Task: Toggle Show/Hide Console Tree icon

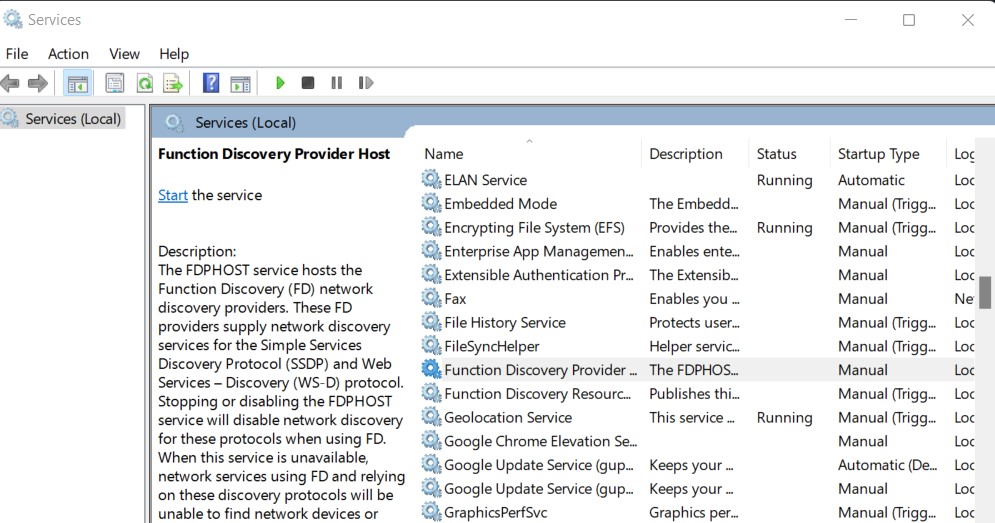Action: [x=78, y=83]
